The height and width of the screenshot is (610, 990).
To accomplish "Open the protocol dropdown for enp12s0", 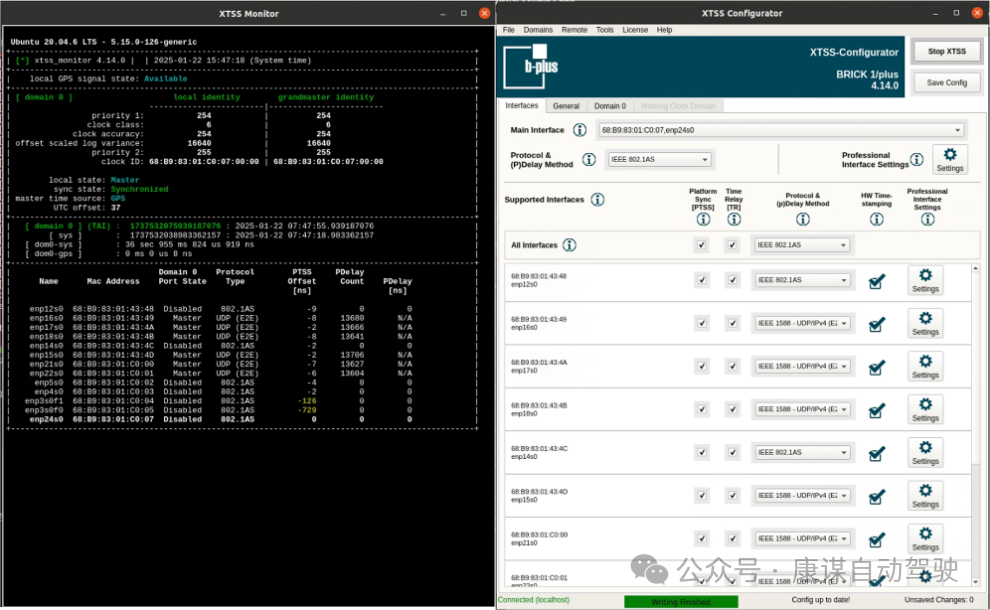I will pyautogui.click(x=802, y=280).
